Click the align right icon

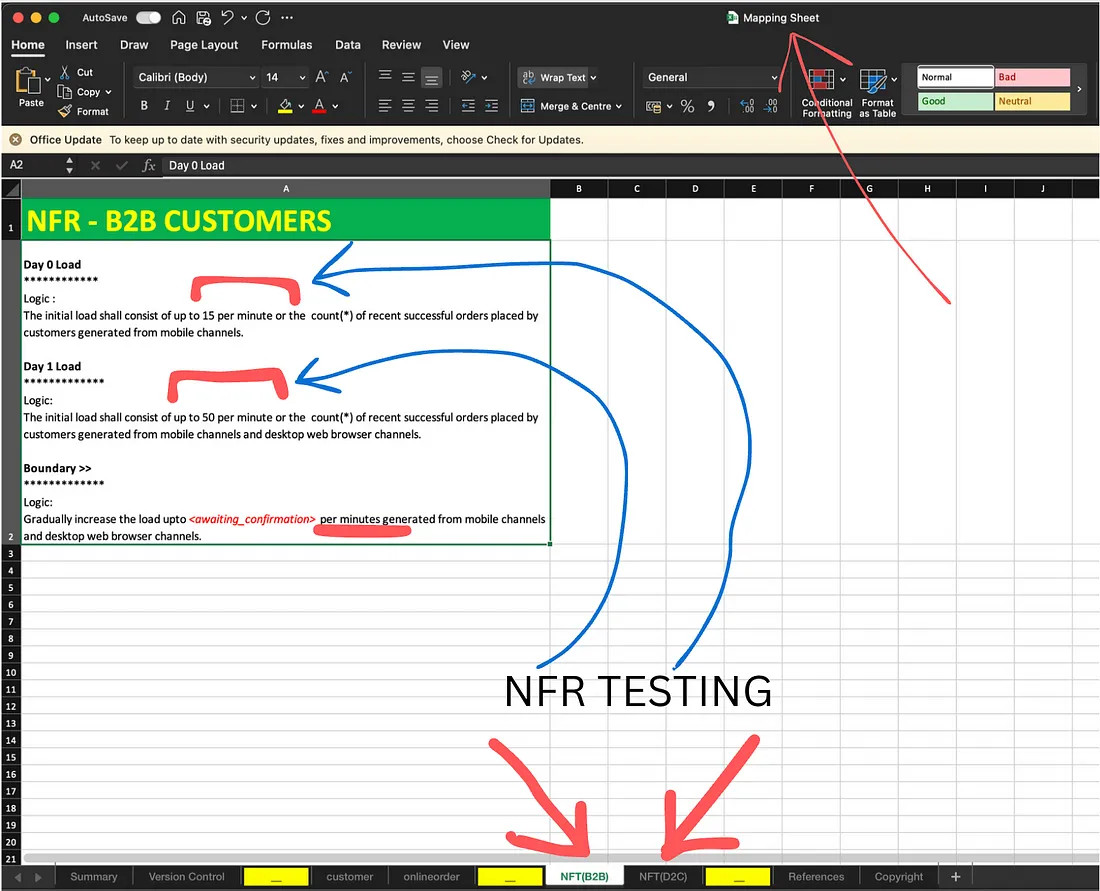point(431,105)
